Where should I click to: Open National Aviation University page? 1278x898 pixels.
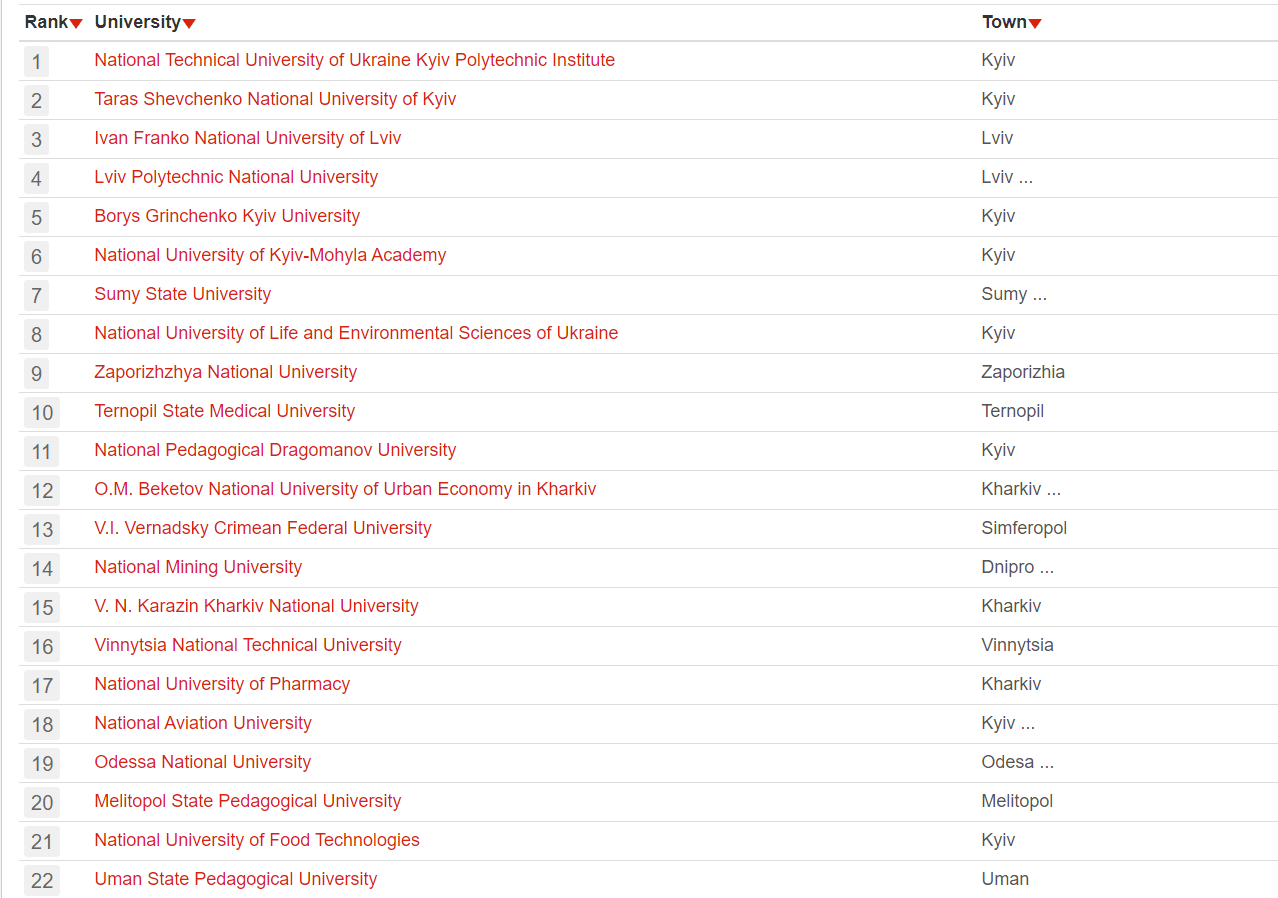(x=203, y=723)
